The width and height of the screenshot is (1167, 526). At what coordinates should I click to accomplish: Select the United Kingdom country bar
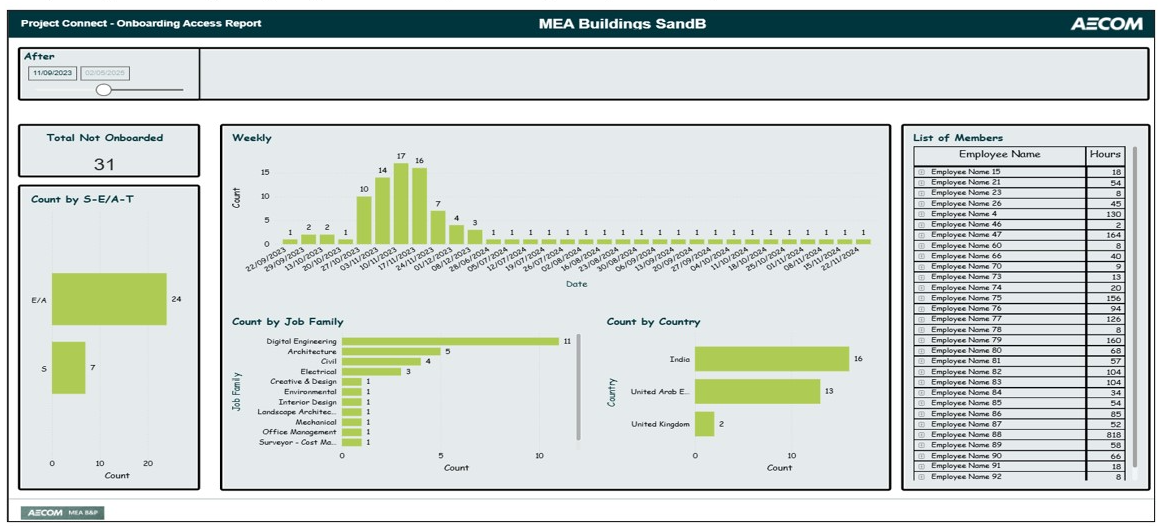pos(705,424)
